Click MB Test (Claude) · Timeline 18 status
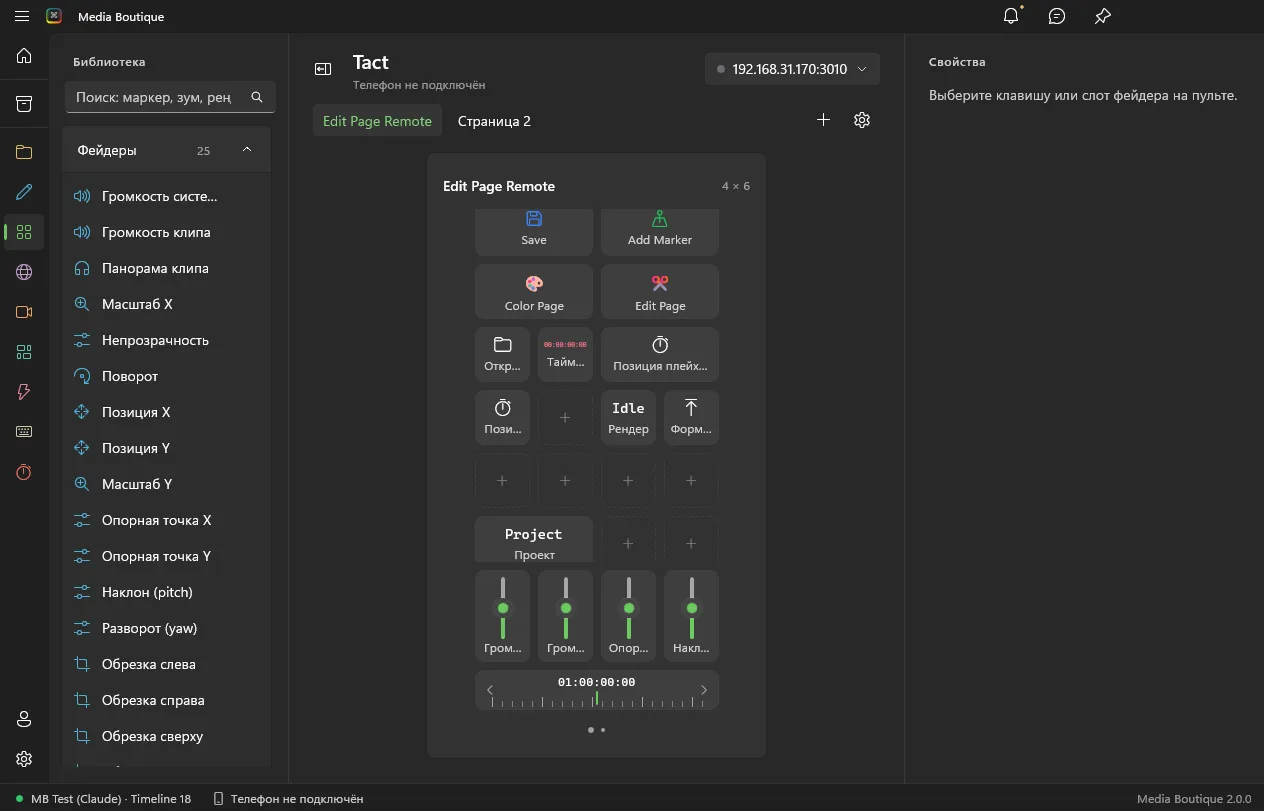 [103, 799]
